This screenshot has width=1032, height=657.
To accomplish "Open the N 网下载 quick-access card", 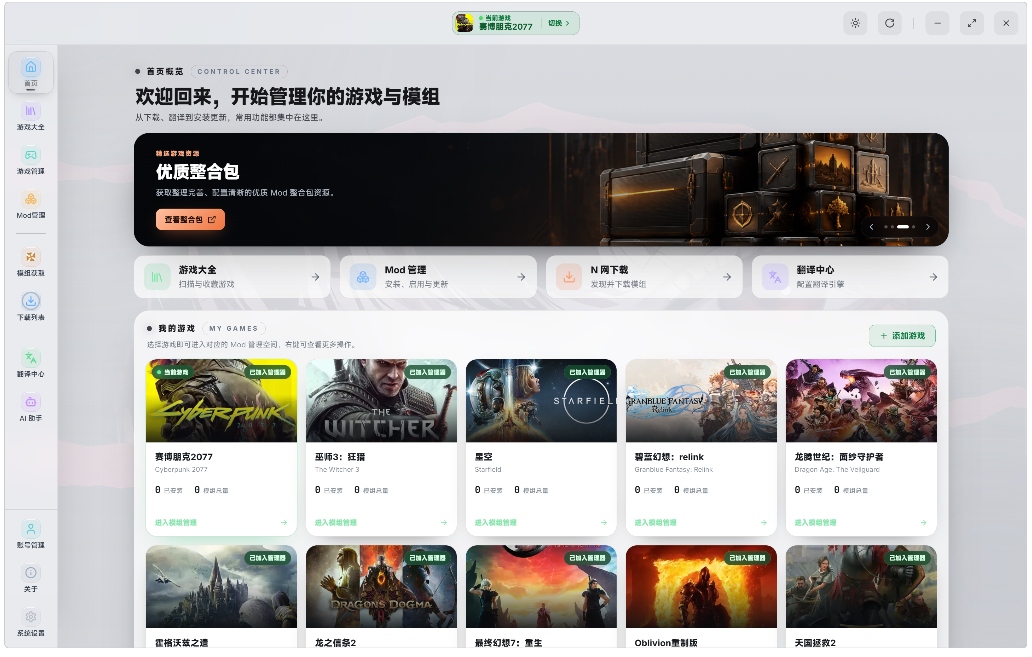I will coord(644,277).
